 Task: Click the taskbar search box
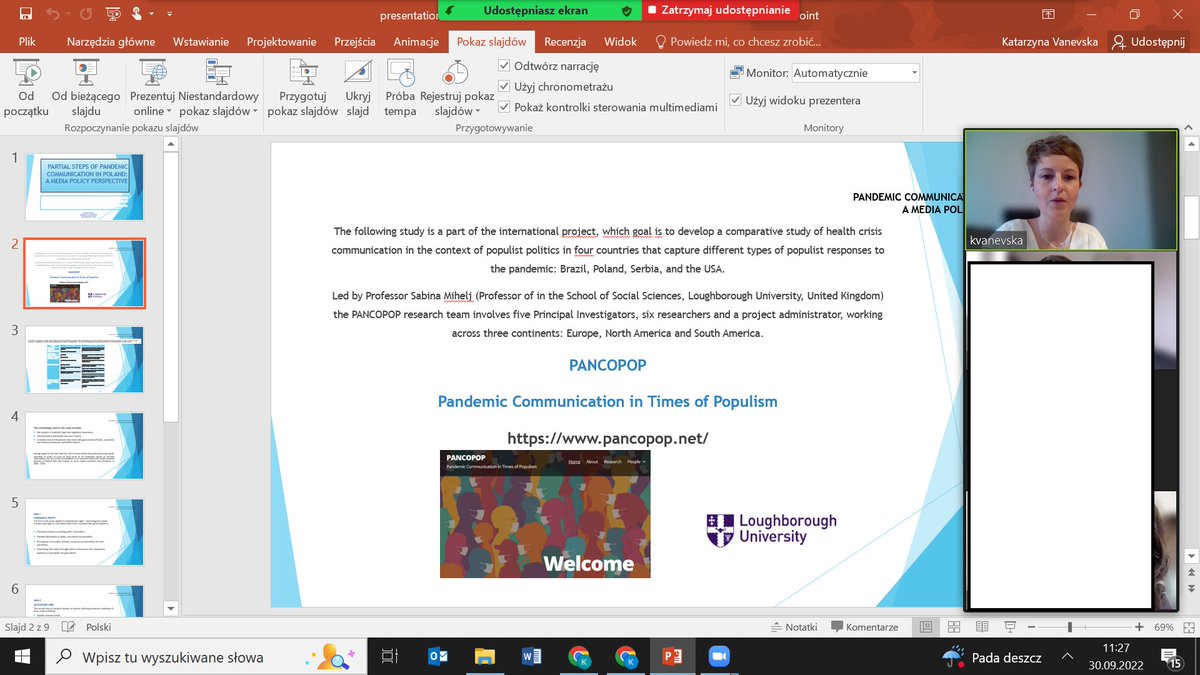pyautogui.click(x=205, y=657)
